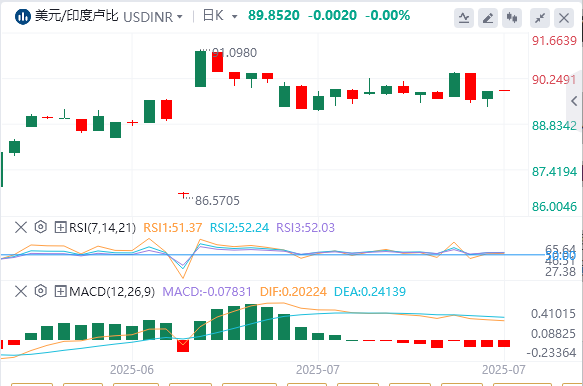Screen dimensions: 583x386
Task: Expand the RSI panel plus box
Action: [x=60, y=227]
